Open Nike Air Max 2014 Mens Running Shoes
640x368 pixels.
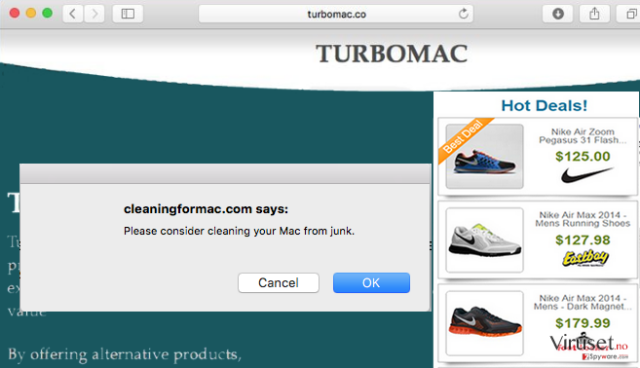(x=582, y=219)
